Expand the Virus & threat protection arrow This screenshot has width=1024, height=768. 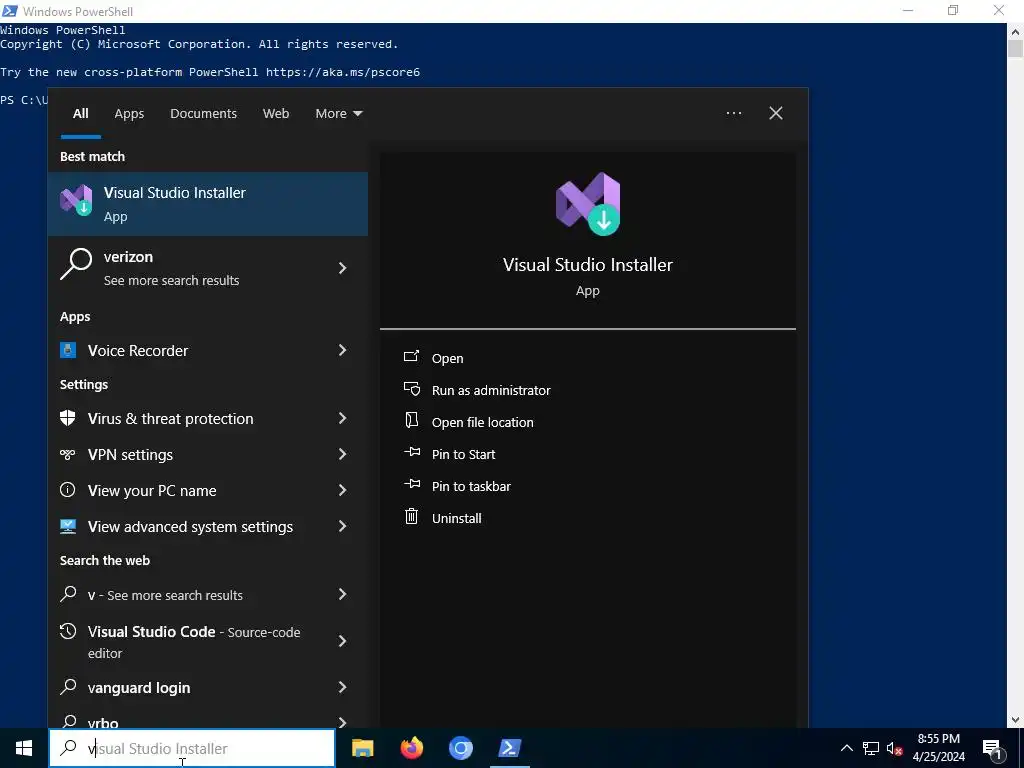tap(342, 418)
